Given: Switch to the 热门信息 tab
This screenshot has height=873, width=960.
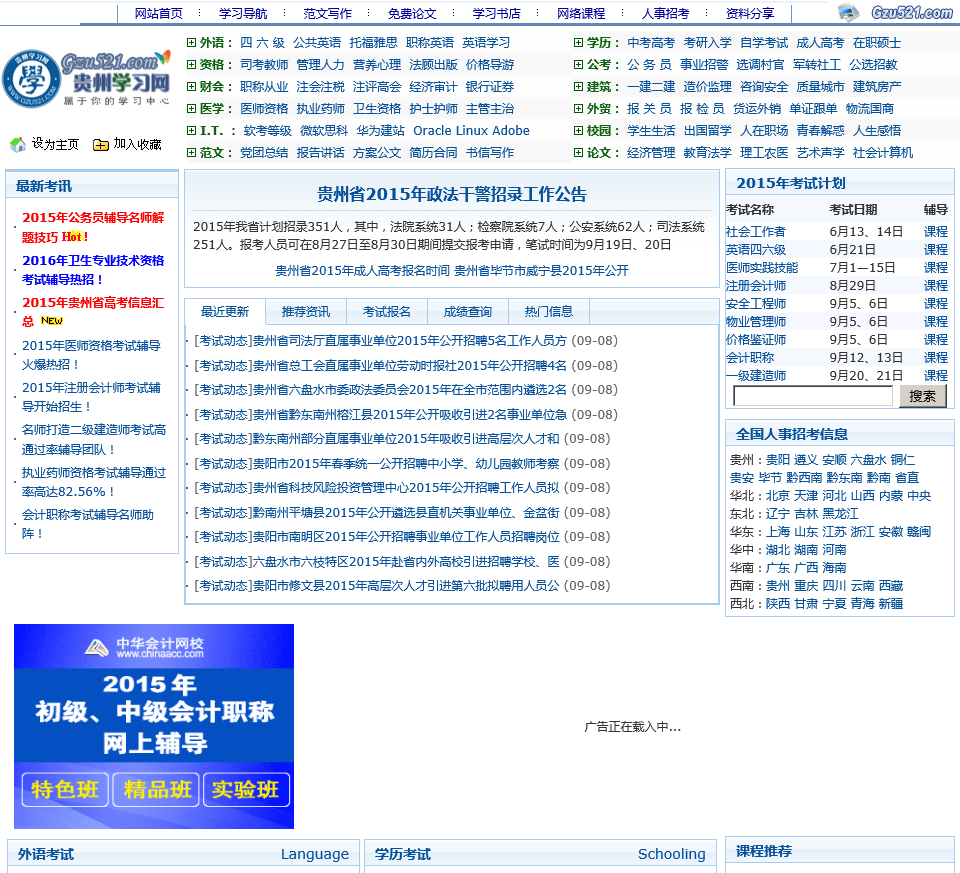Looking at the screenshot, I should [549, 312].
